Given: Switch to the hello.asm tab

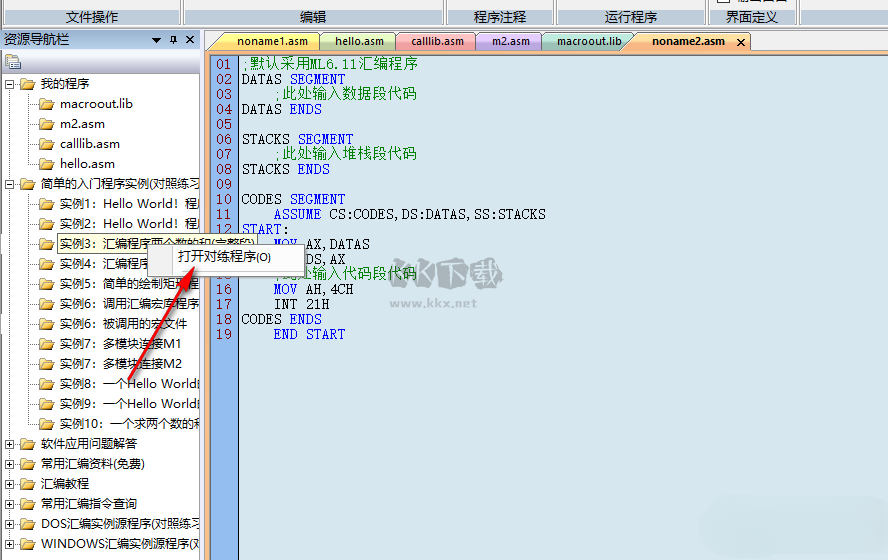Looking at the screenshot, I should [x=359, y=42].
